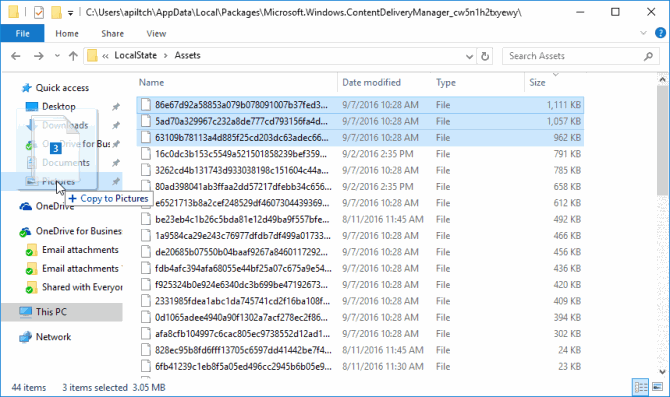The width and height of the screenshot is (670, 397).
Task: Click LocalState in the breadcrumb path
Action: coord(135,56)
